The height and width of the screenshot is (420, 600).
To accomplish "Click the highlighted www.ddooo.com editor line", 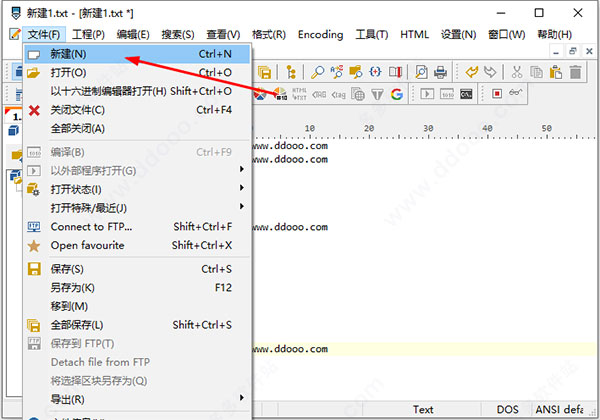I will 425,349.
